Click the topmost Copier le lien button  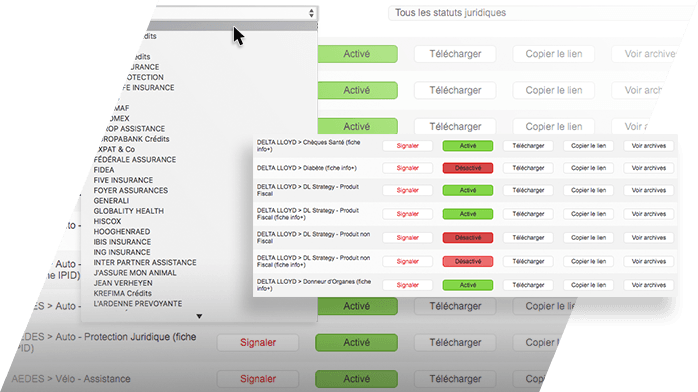click(x=554, y=54)
